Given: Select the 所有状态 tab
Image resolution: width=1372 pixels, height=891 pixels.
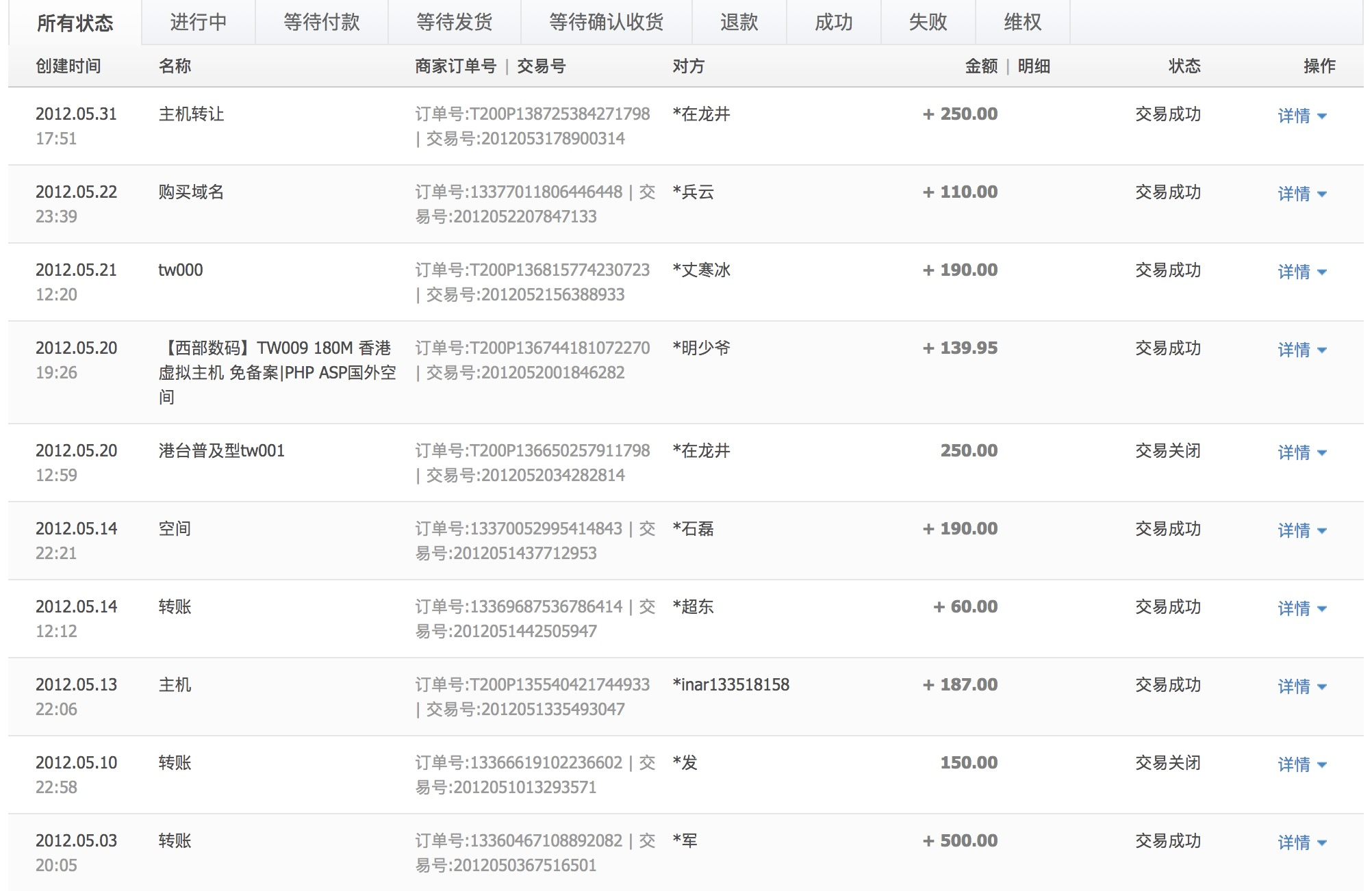Looking at the screenshot, I should [x=75, y=23].
